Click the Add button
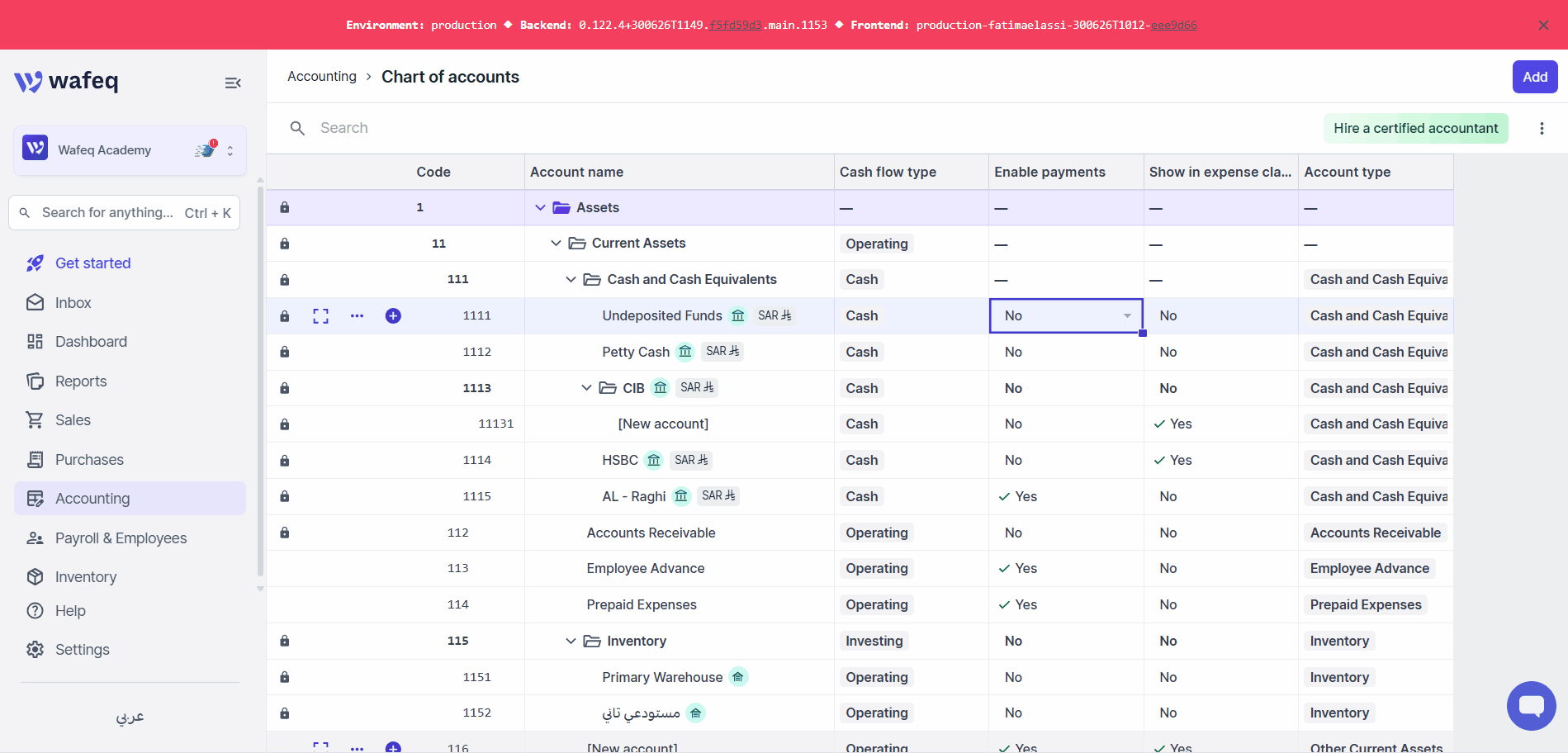Image resolution: width=1568 pixels, height=753 pixels. click(1534, 77)
